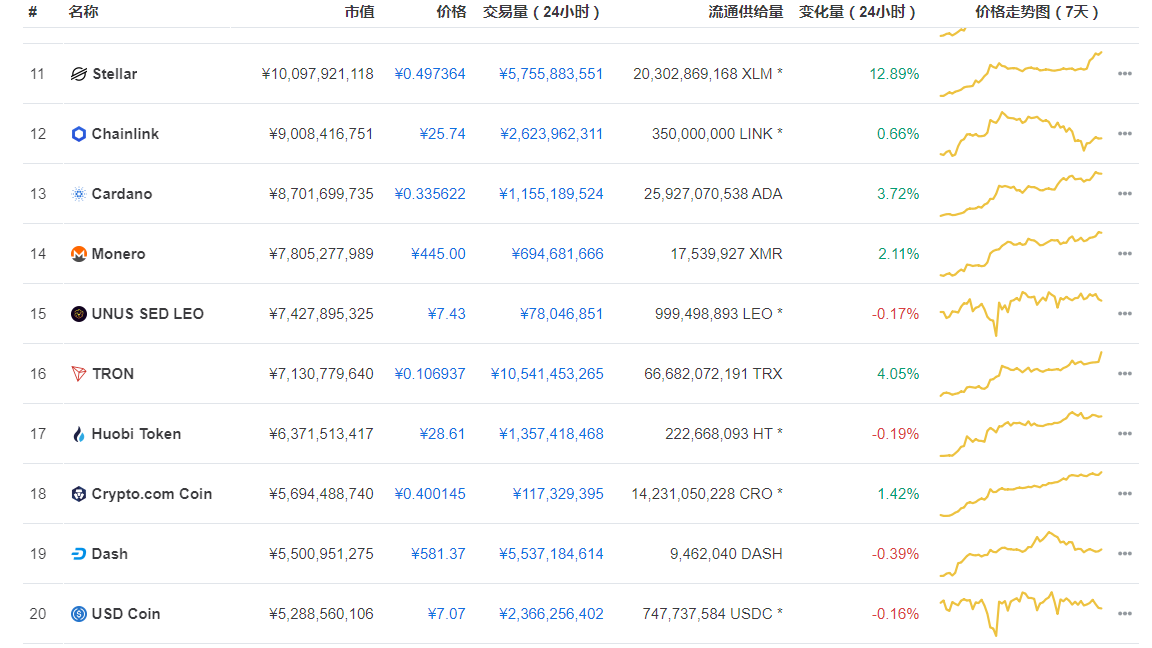Image resolution: width=1152 pixels, height=648 pixels.
Task: Click Huobi Token volume ¥1,357,418,468
Action: point(551,434)
